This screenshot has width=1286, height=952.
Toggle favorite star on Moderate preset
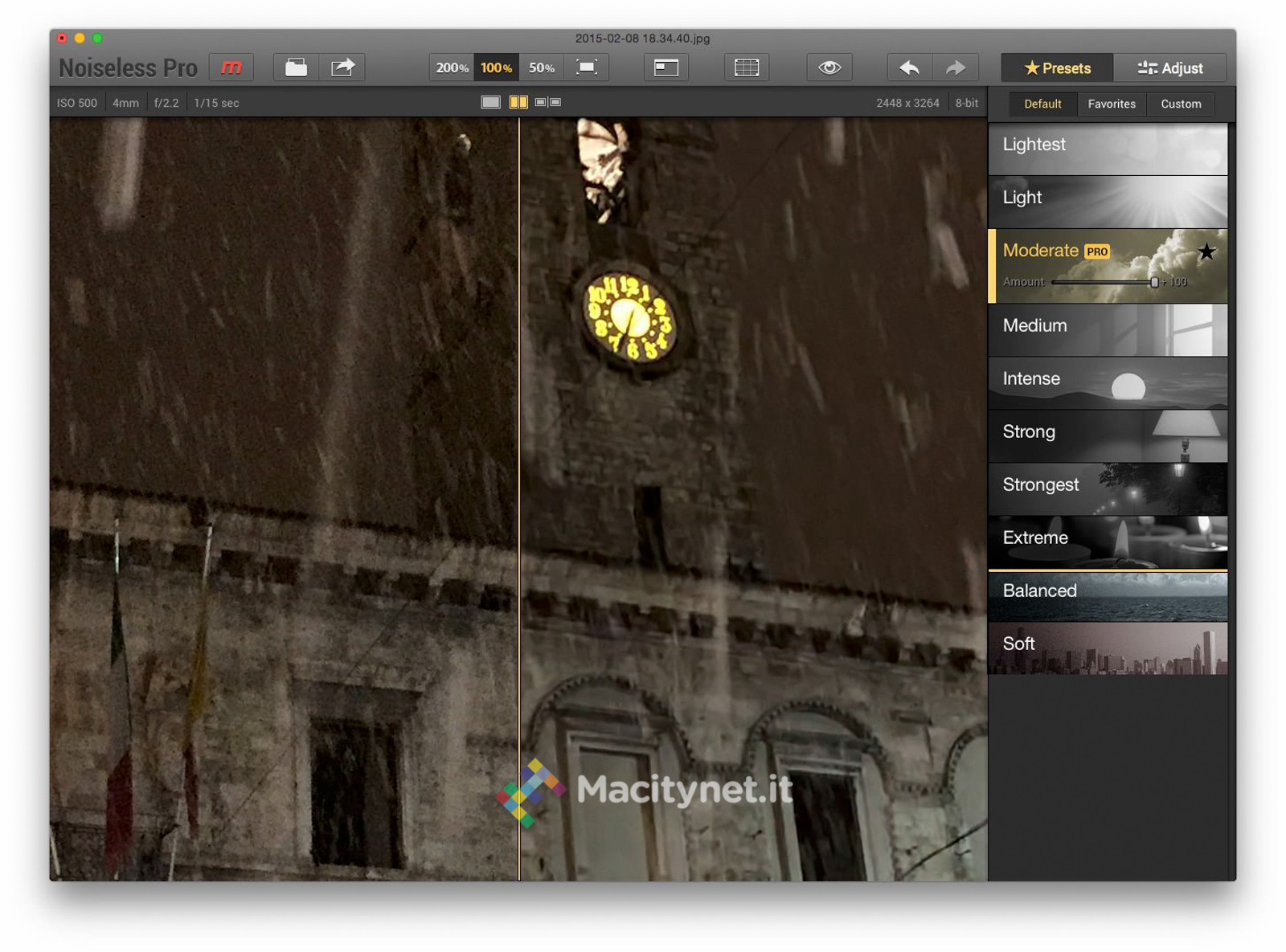(1206, 252)
